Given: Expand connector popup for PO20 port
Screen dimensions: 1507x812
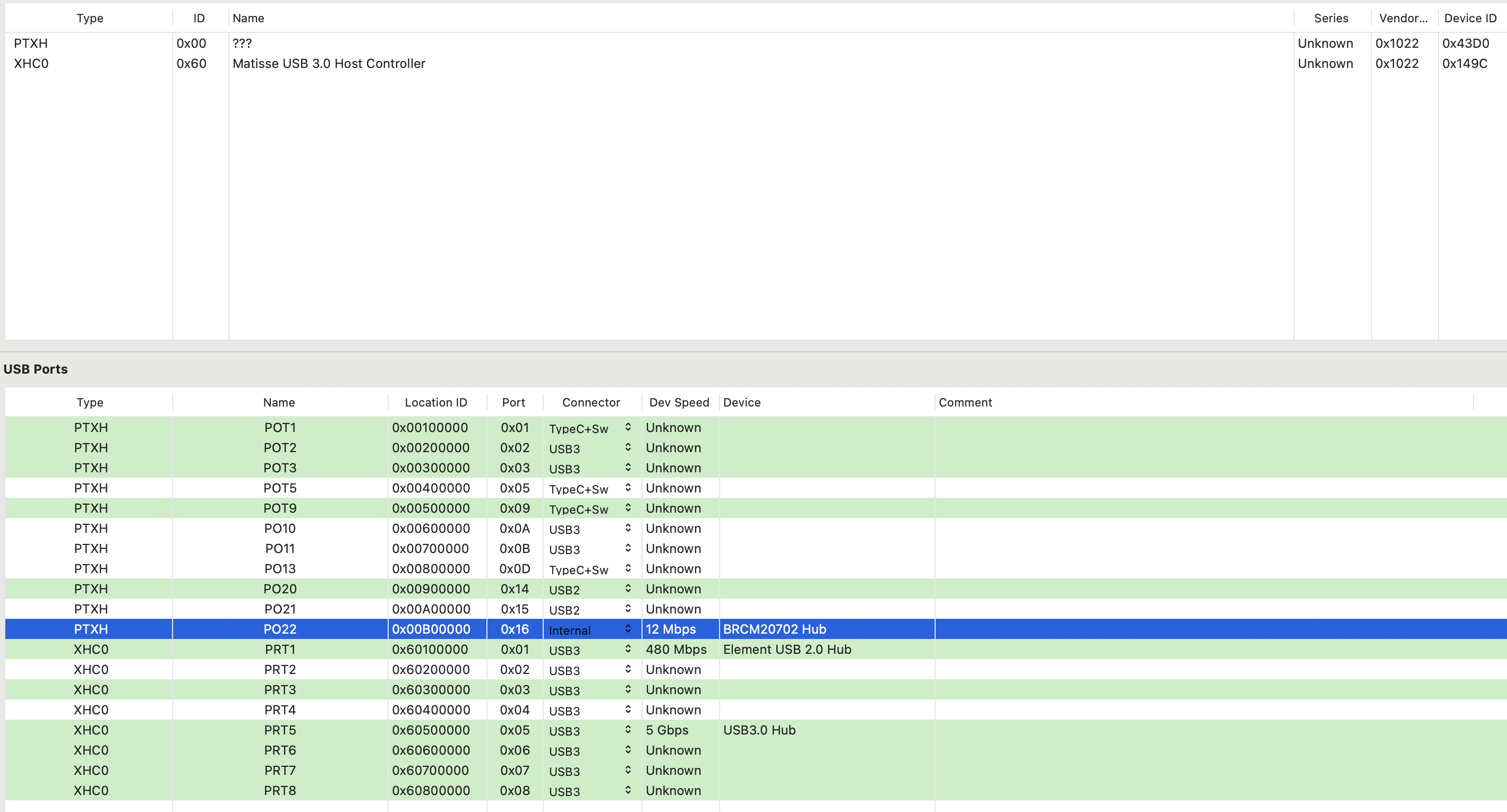Looking at the screenshot, I should 628,589.
